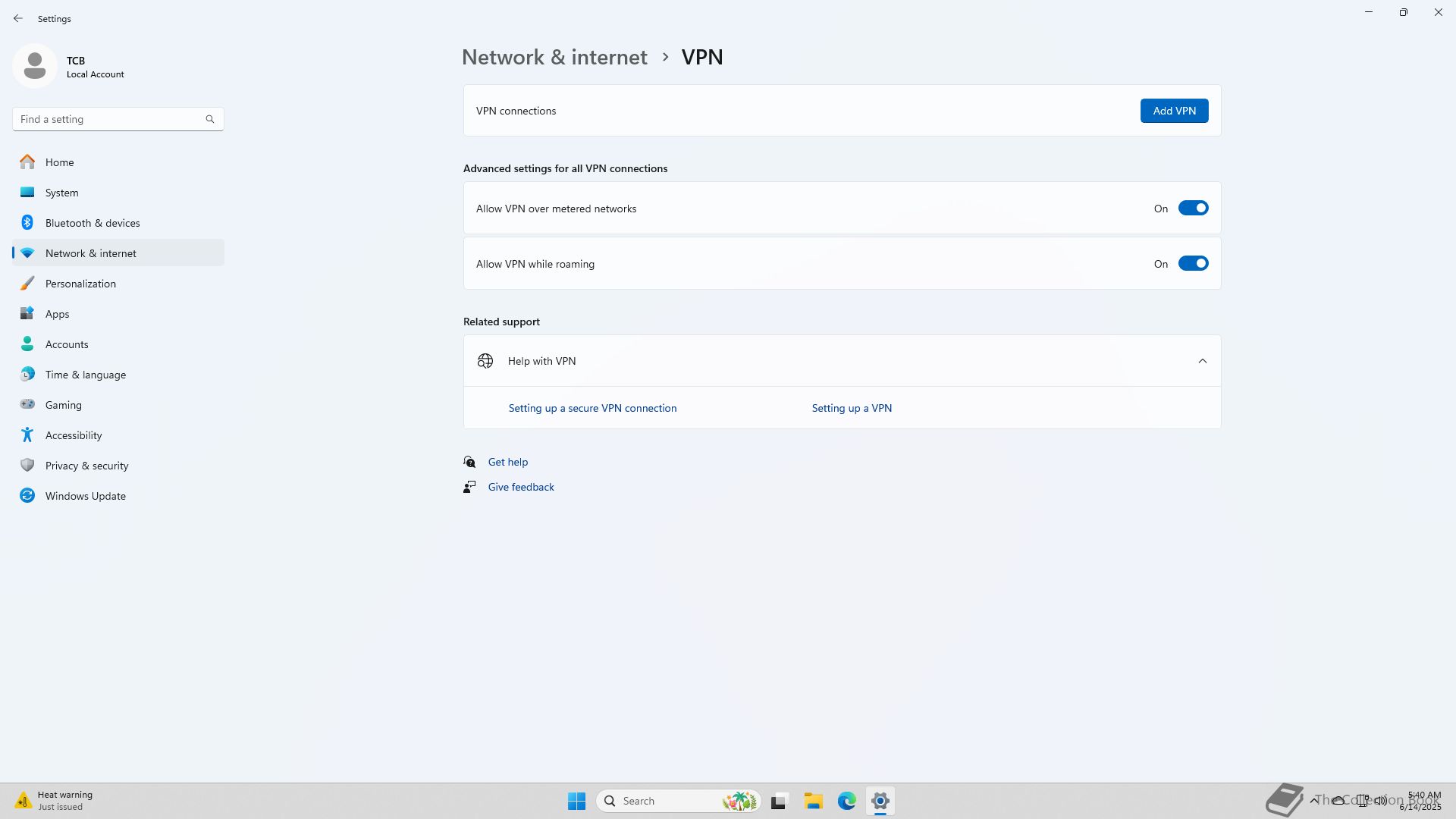Viewport: 1456px width, 819px height.
Task: Click the search magnifier in Find a setting
Action: click(x=210, y=119)
